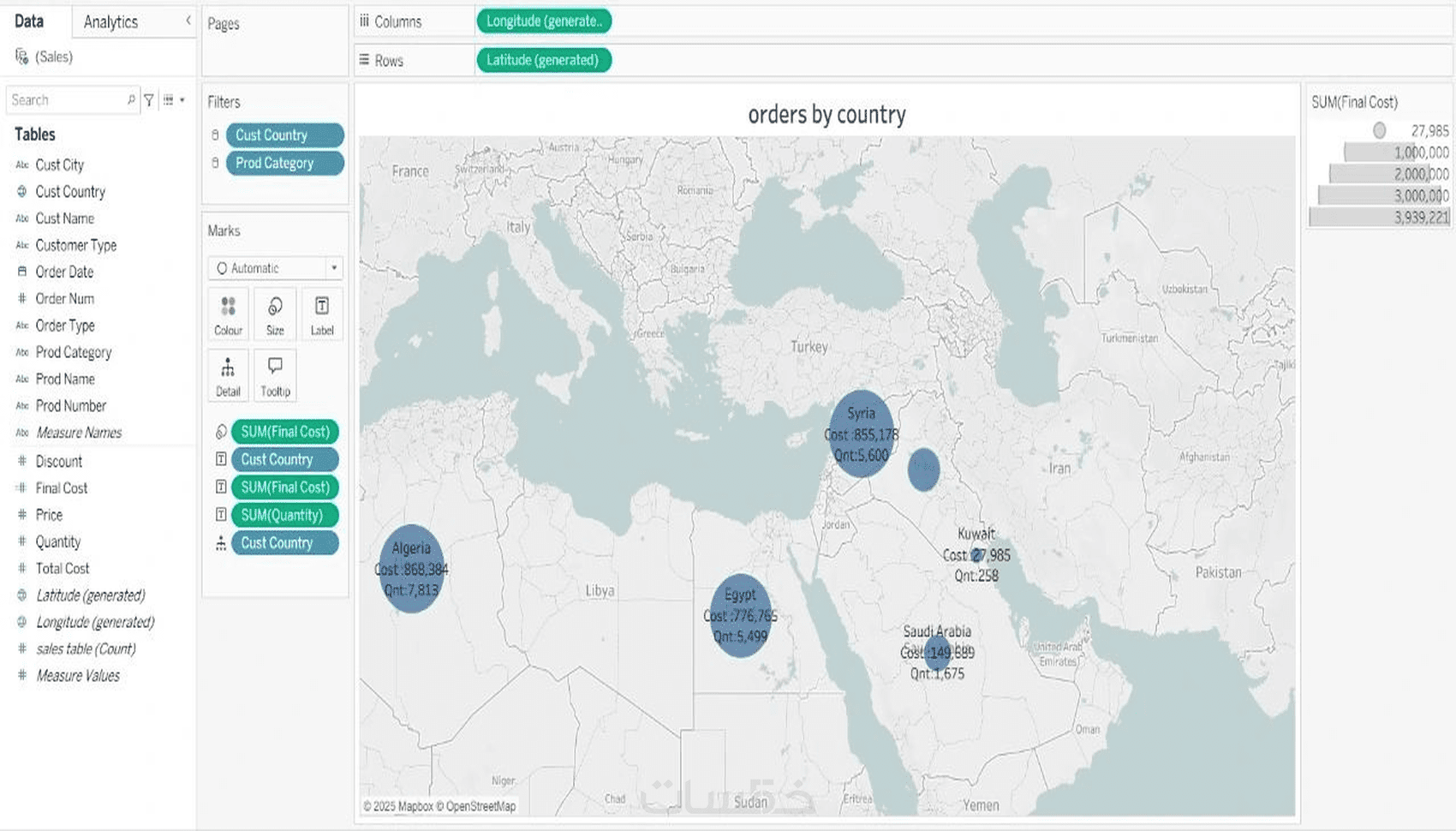The width and height of the screenshot is (1456, 831).
Task: Collapse the Data pane with the arrow
Action: [188, 21]
